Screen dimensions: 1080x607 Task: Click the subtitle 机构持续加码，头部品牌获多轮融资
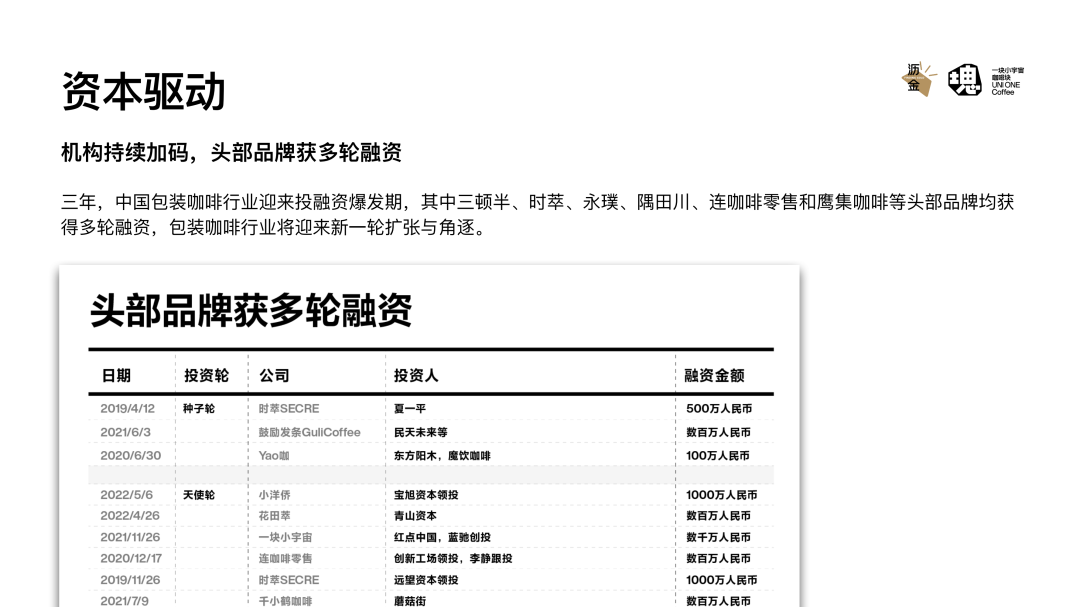click(231, 153)
